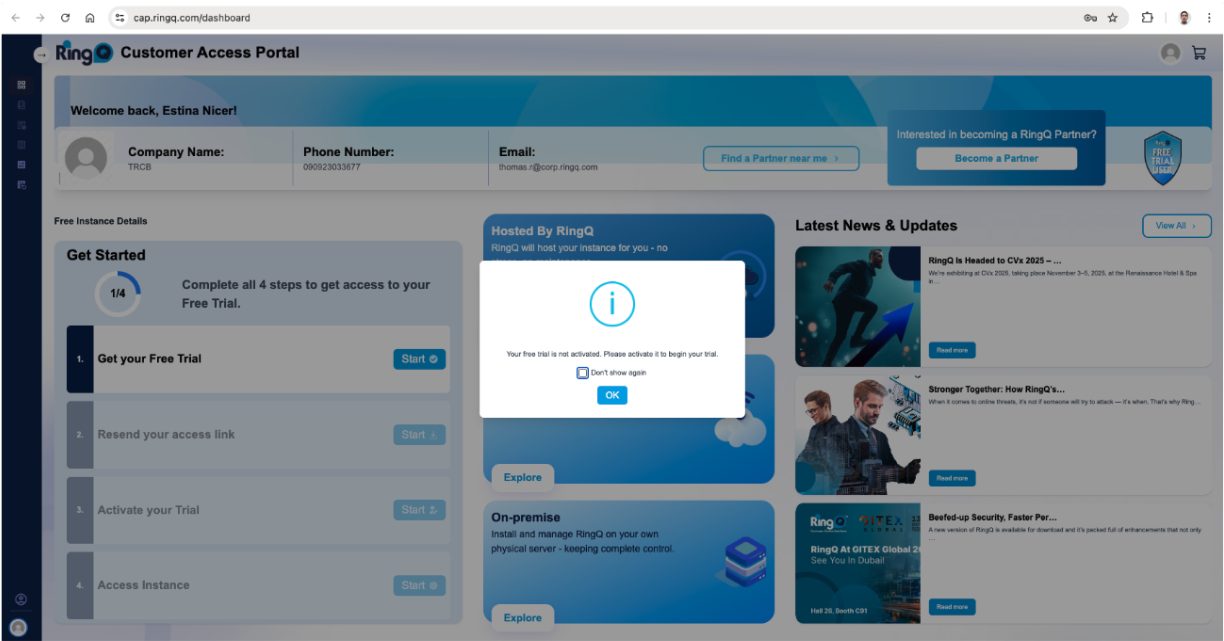Open the browser extensions puzzle icon

click(1147, 18)
